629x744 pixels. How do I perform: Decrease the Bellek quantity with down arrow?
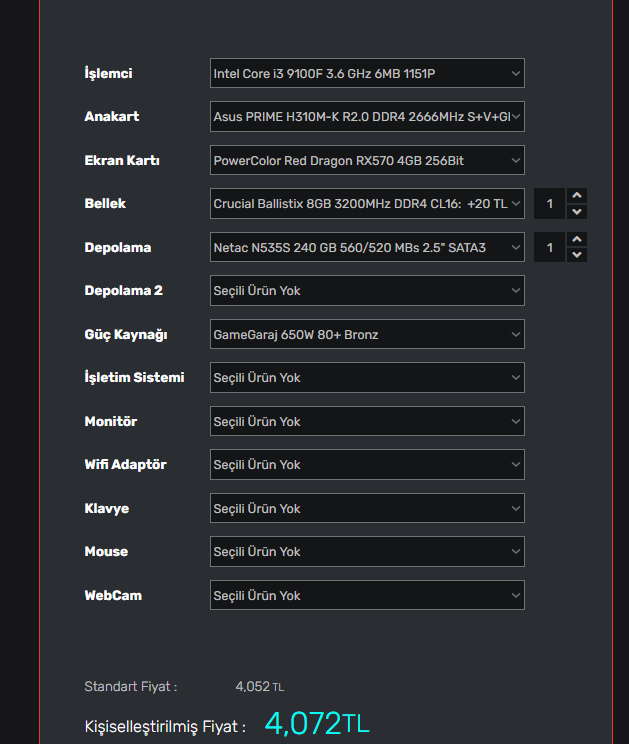coord(576,212)
